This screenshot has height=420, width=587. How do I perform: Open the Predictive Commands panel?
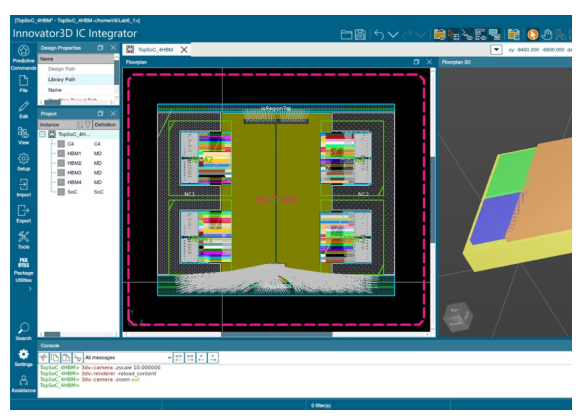23,58
